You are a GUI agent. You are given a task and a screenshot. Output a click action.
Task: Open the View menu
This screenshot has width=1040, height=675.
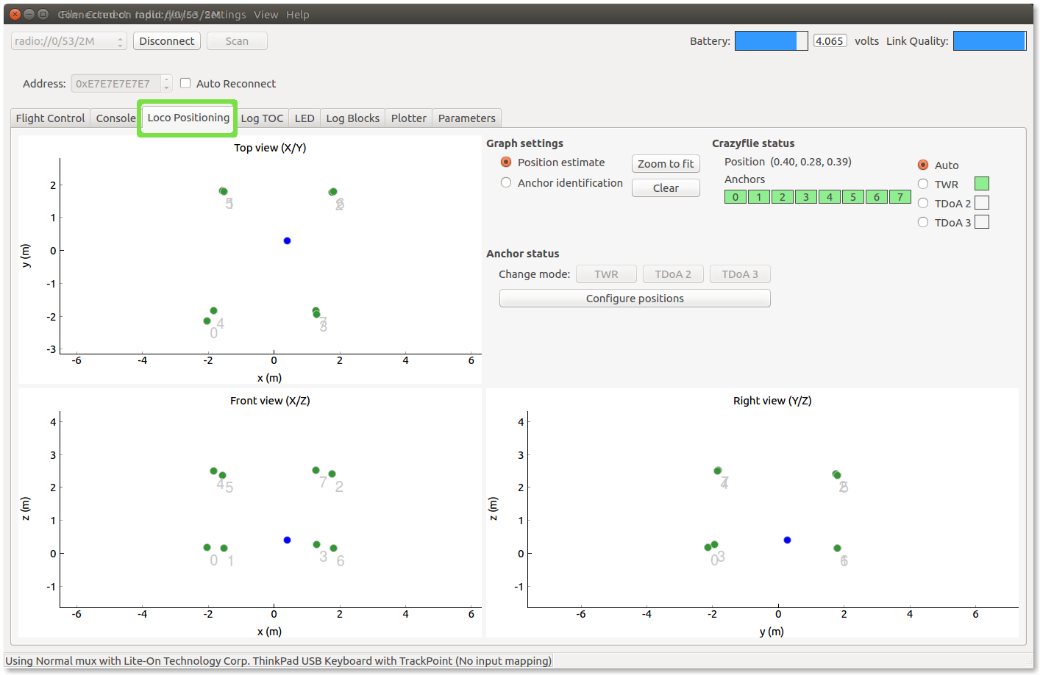coord(266,15)
